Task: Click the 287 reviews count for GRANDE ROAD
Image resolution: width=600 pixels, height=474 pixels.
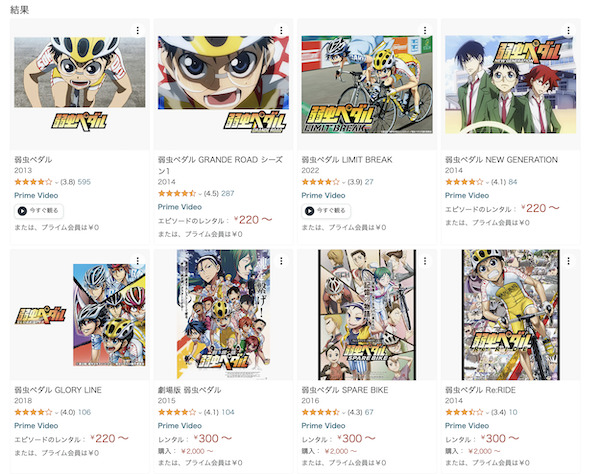Action: [x=228, y=192]
